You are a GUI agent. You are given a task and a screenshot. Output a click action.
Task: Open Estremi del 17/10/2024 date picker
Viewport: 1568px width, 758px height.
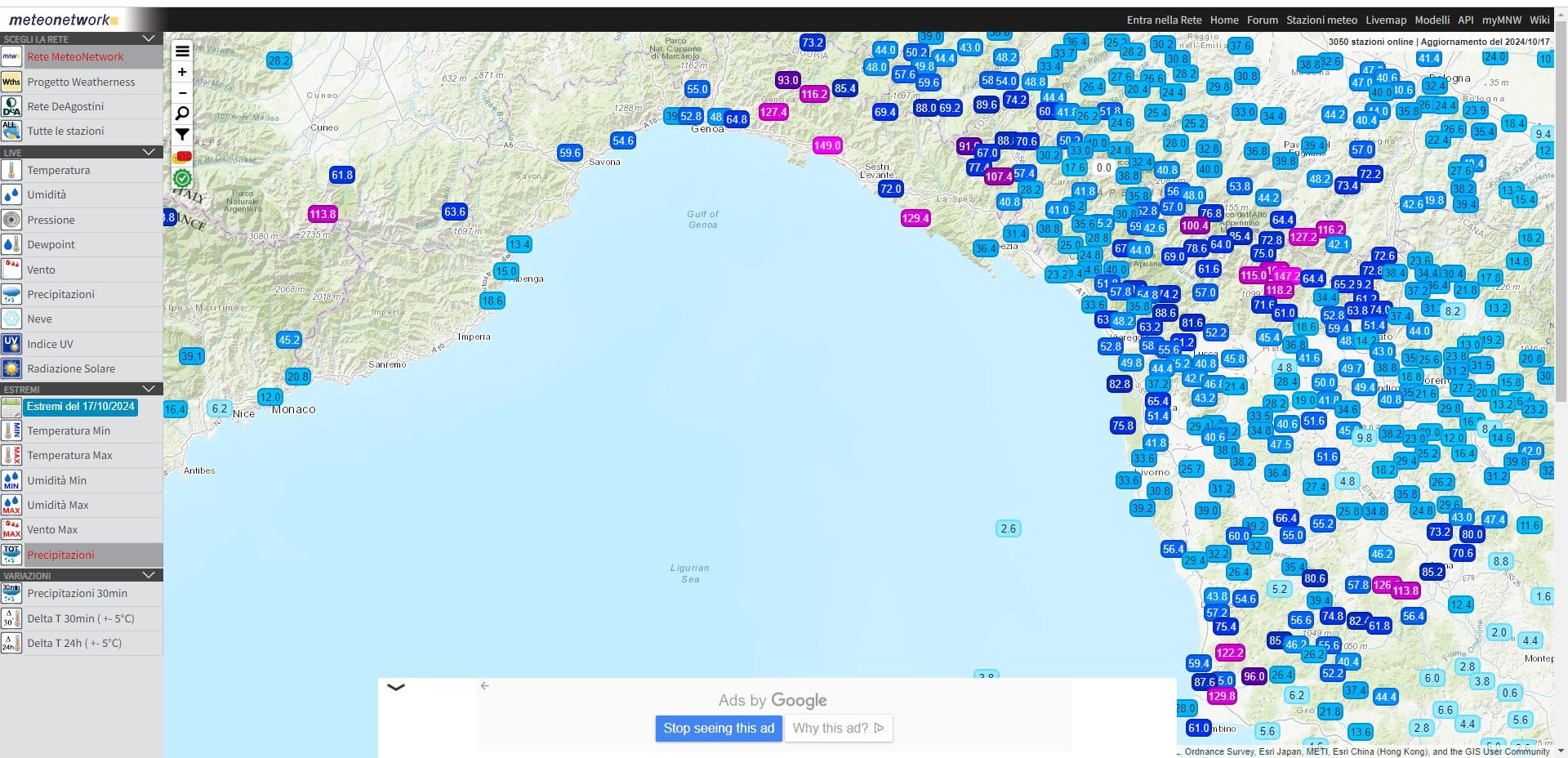[80, 406]
